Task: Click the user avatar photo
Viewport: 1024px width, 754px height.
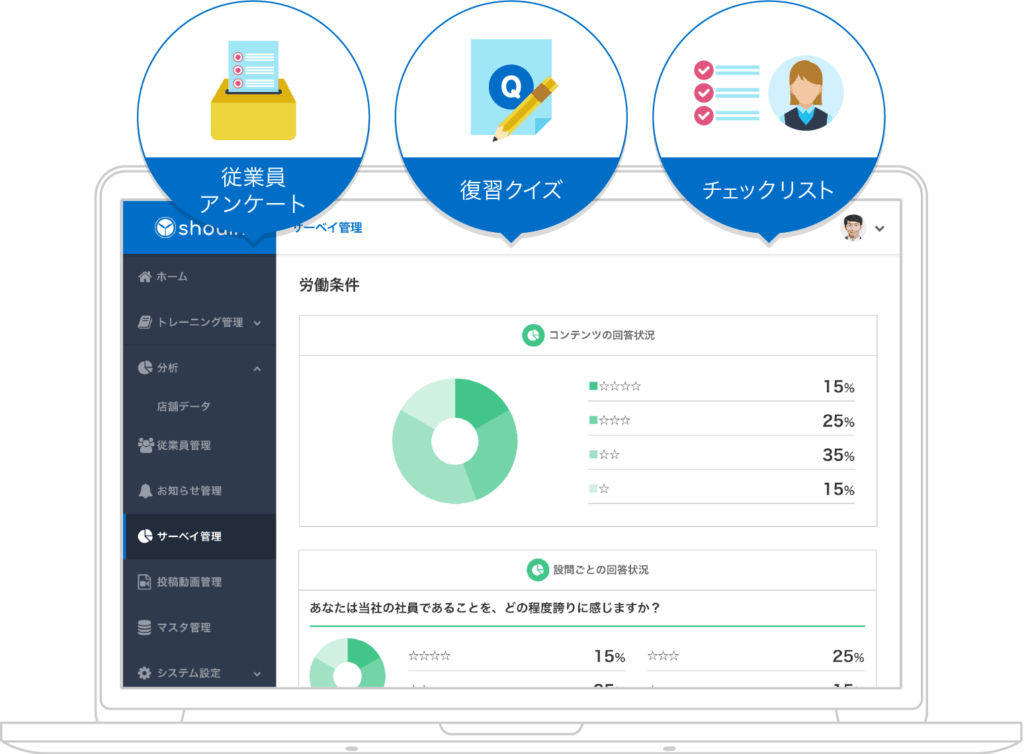Action: 852,228
